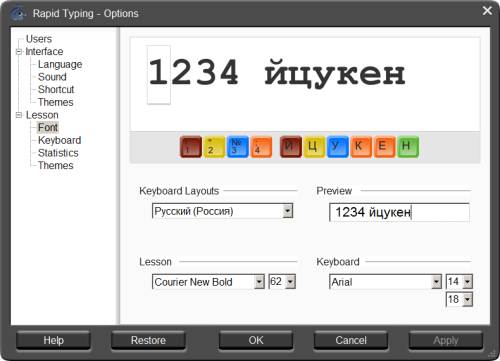Click the orange 'Е' key icon
This screenshot has height=361, width=500.
pos(385,146)
